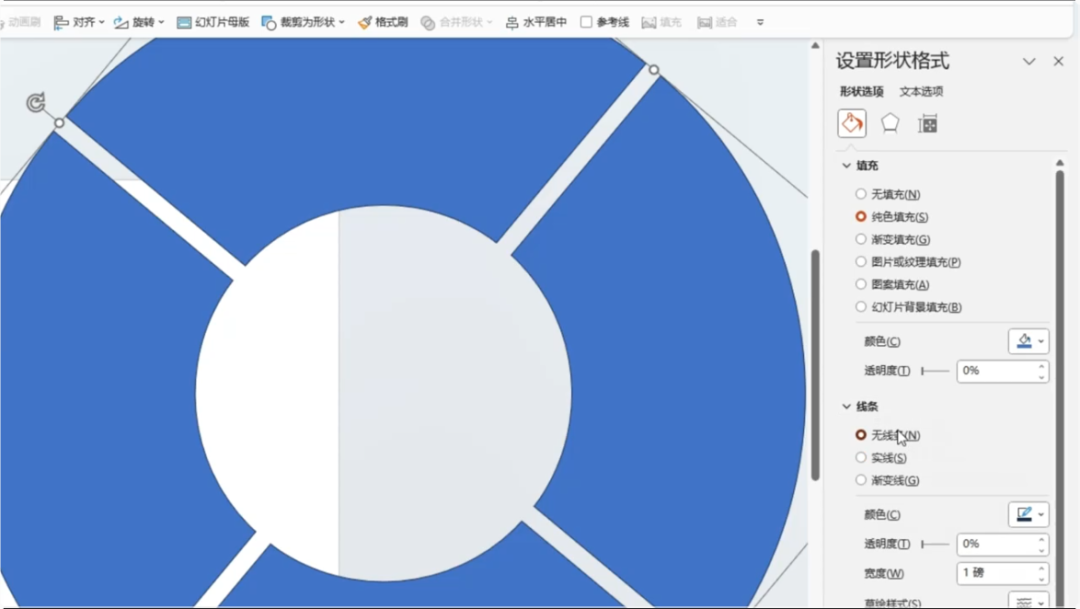Image resolution: width=1080 pixels, height=609 pixels.
Task: Collapse the 填充 section
Action: tap(847, 165)
